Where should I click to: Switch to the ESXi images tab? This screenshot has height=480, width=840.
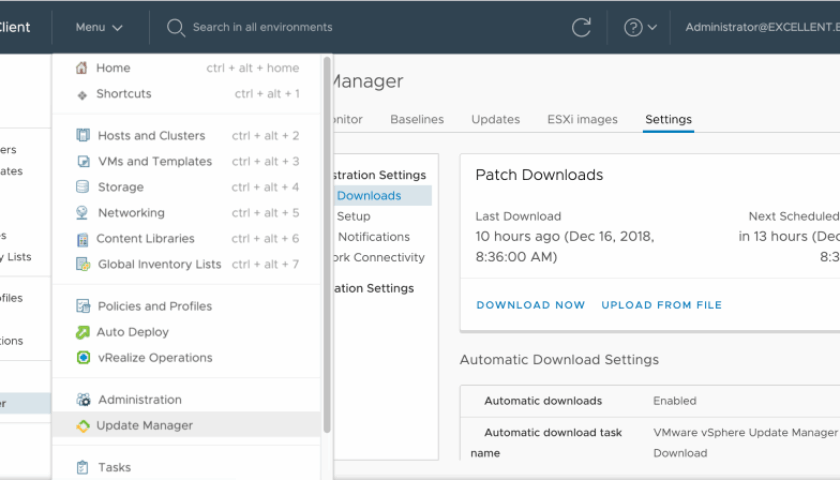(x=582, y=119)
